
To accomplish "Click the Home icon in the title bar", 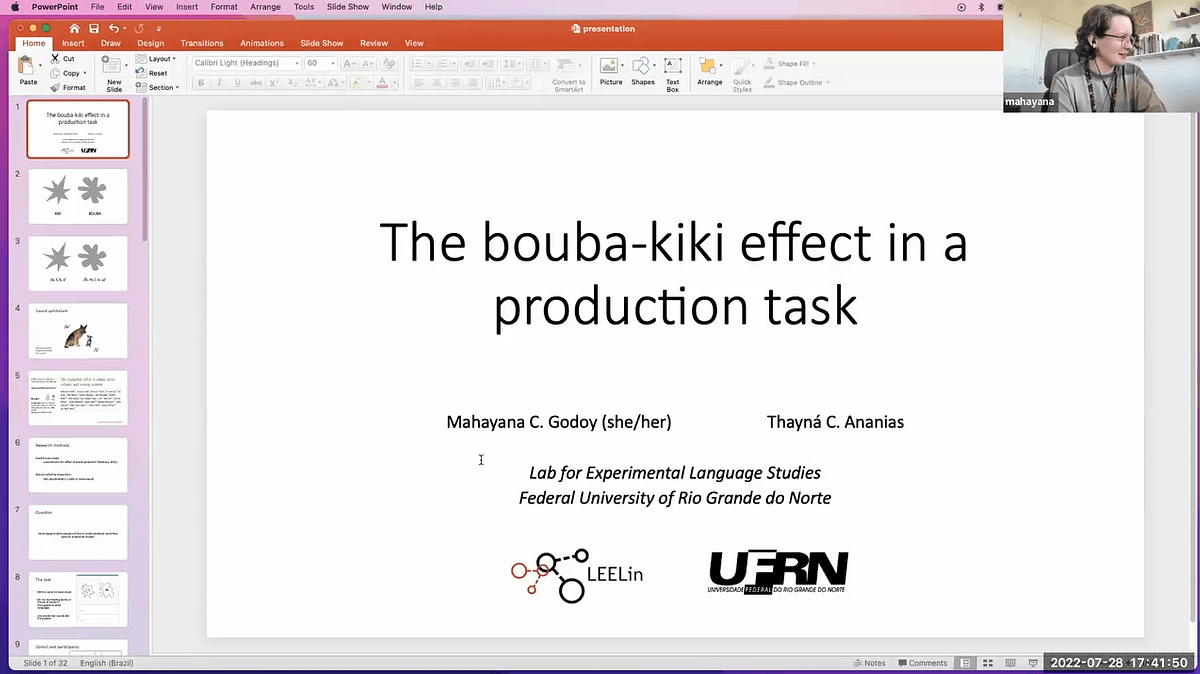I will tap(75, 28).
